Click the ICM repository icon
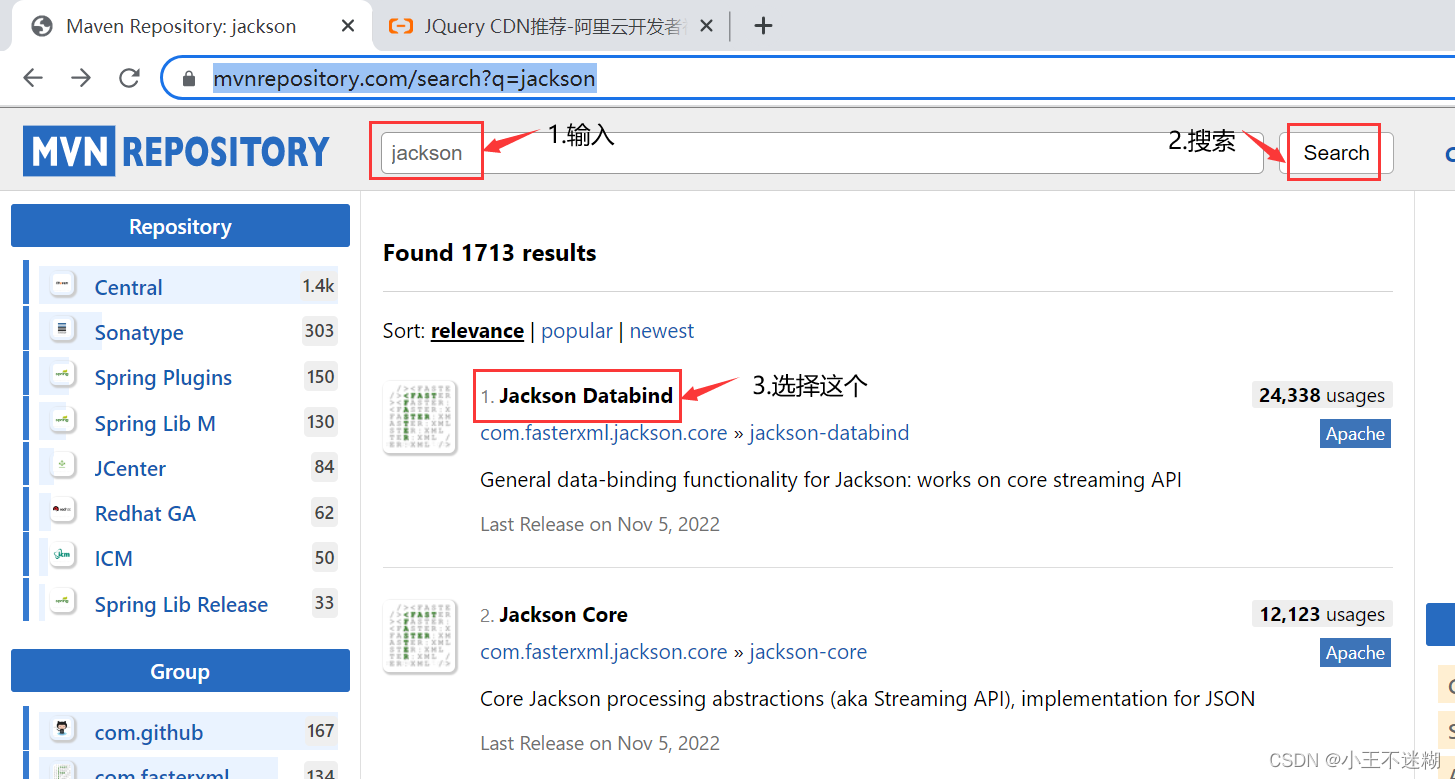Image resolution: width=1455 pixels, height=779 pixels. [x=63, y=556]
